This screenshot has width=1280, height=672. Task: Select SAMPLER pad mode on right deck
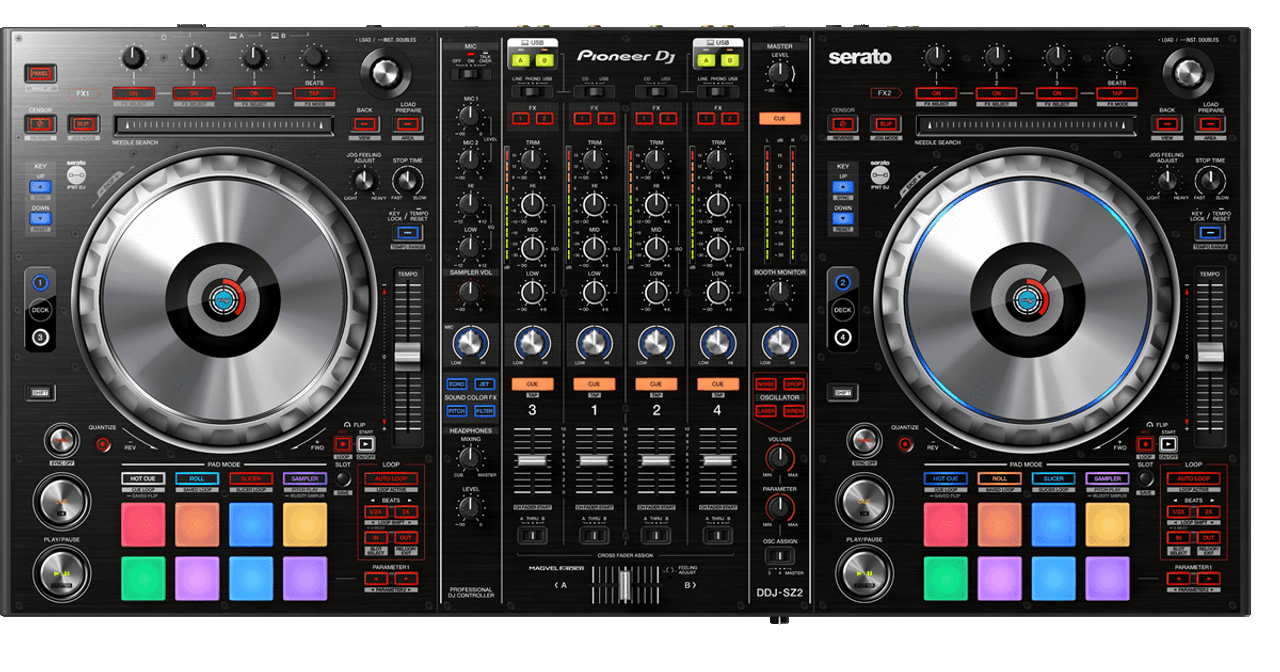coord(1107,479)
